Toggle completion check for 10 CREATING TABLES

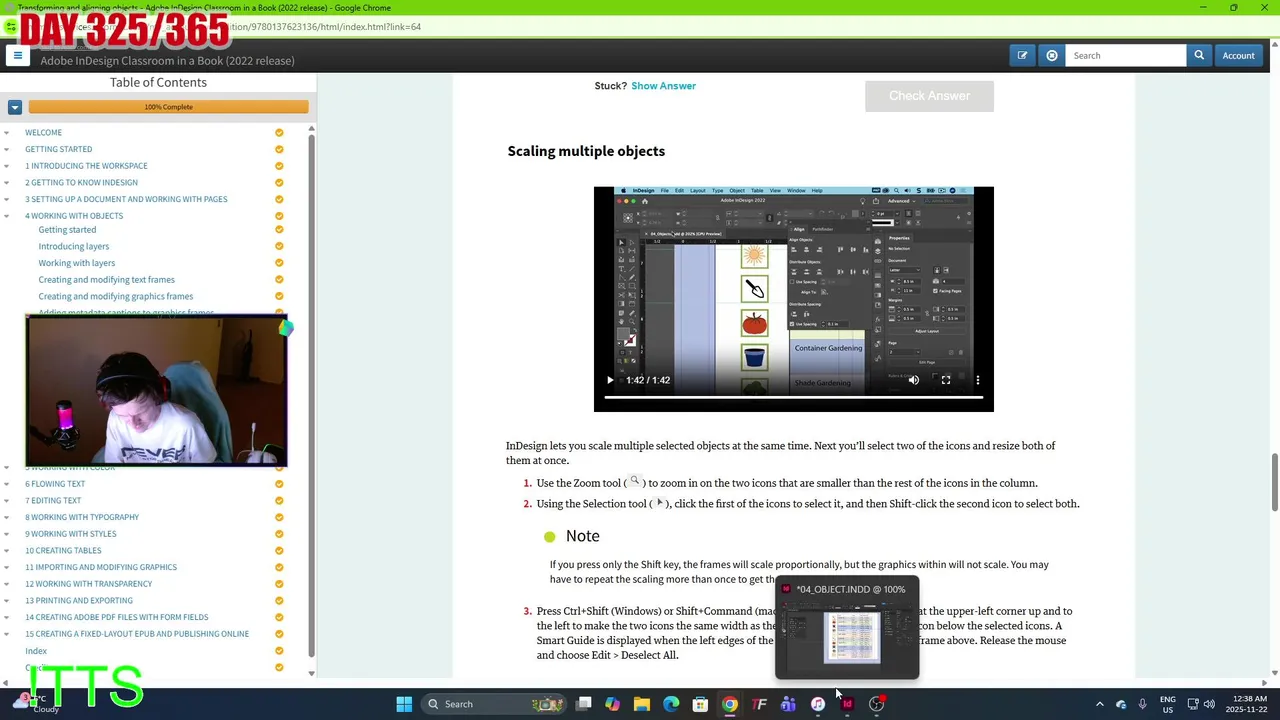click(279, 550)
